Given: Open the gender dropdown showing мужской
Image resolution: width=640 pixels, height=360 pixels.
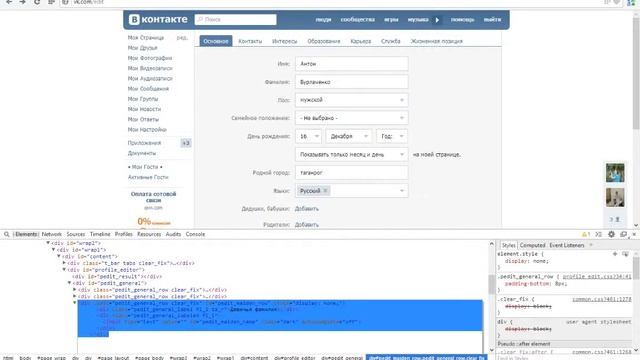Looking at the screenshot, I should coord(351,100).
